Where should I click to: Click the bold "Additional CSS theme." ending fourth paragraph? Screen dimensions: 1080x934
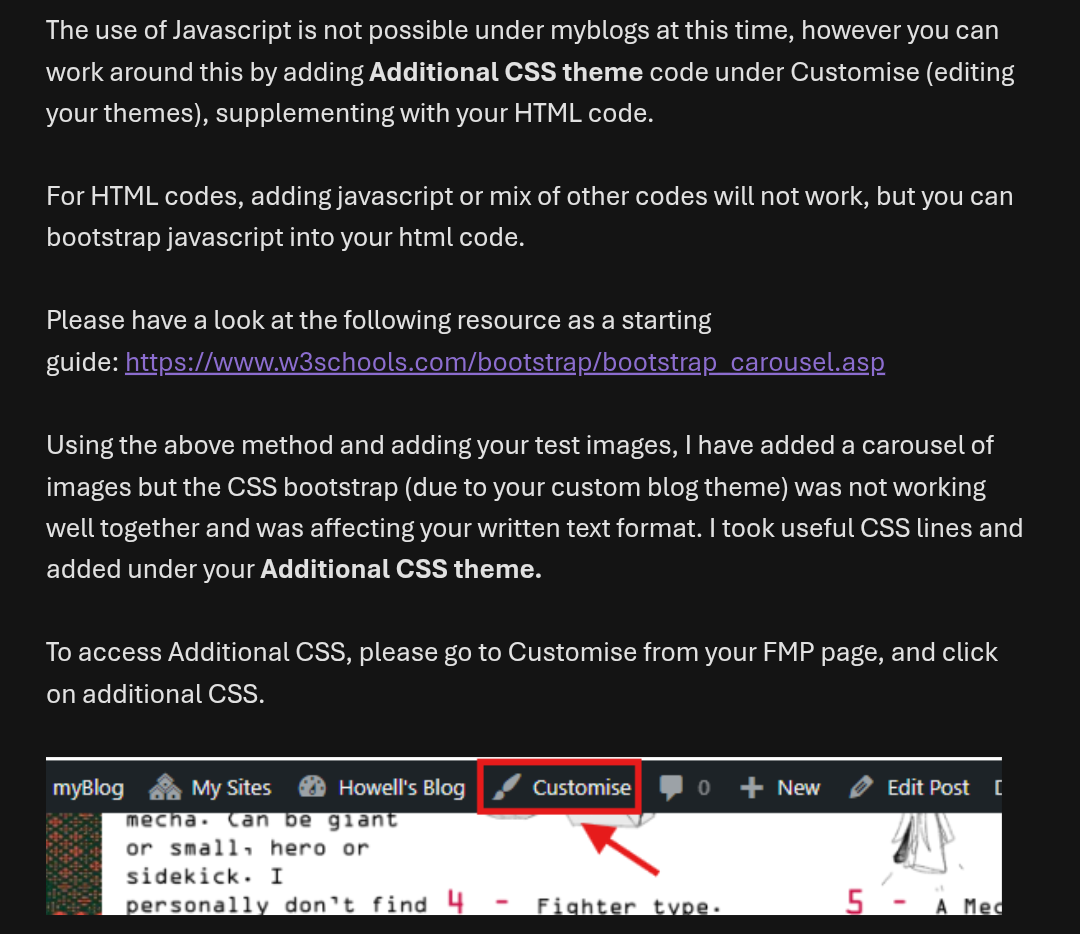[x=401, y=569]
